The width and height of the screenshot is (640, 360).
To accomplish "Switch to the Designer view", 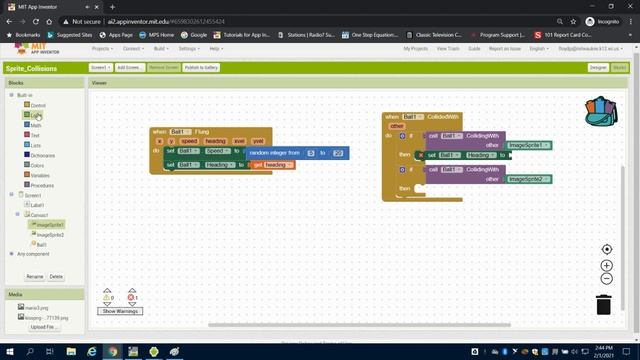I will pyautogui.click(x=598, y=67).
